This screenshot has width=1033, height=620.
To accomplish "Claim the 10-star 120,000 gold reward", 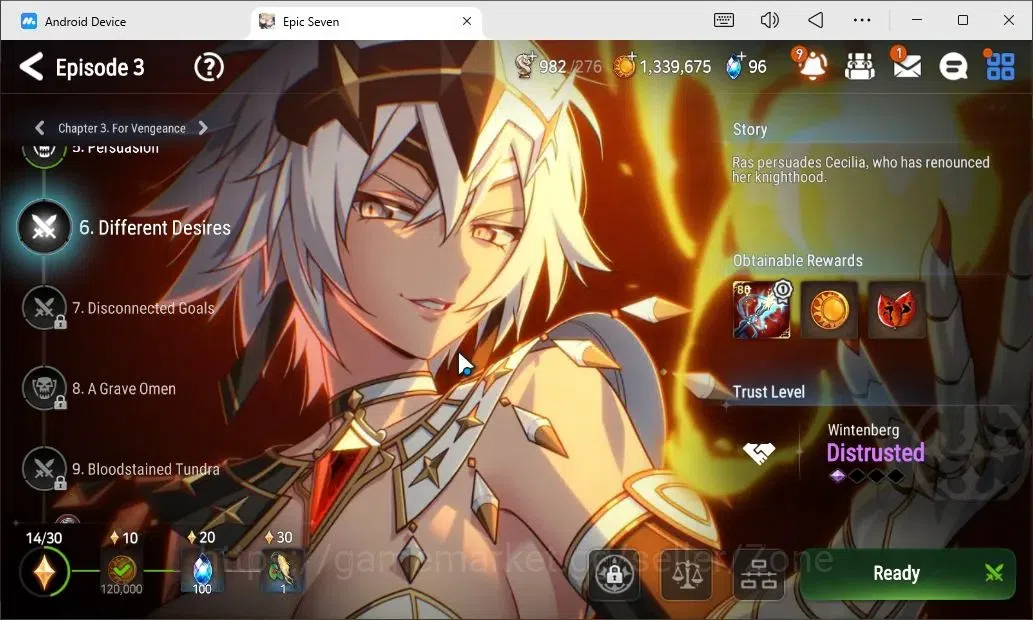I will [122, 571].
